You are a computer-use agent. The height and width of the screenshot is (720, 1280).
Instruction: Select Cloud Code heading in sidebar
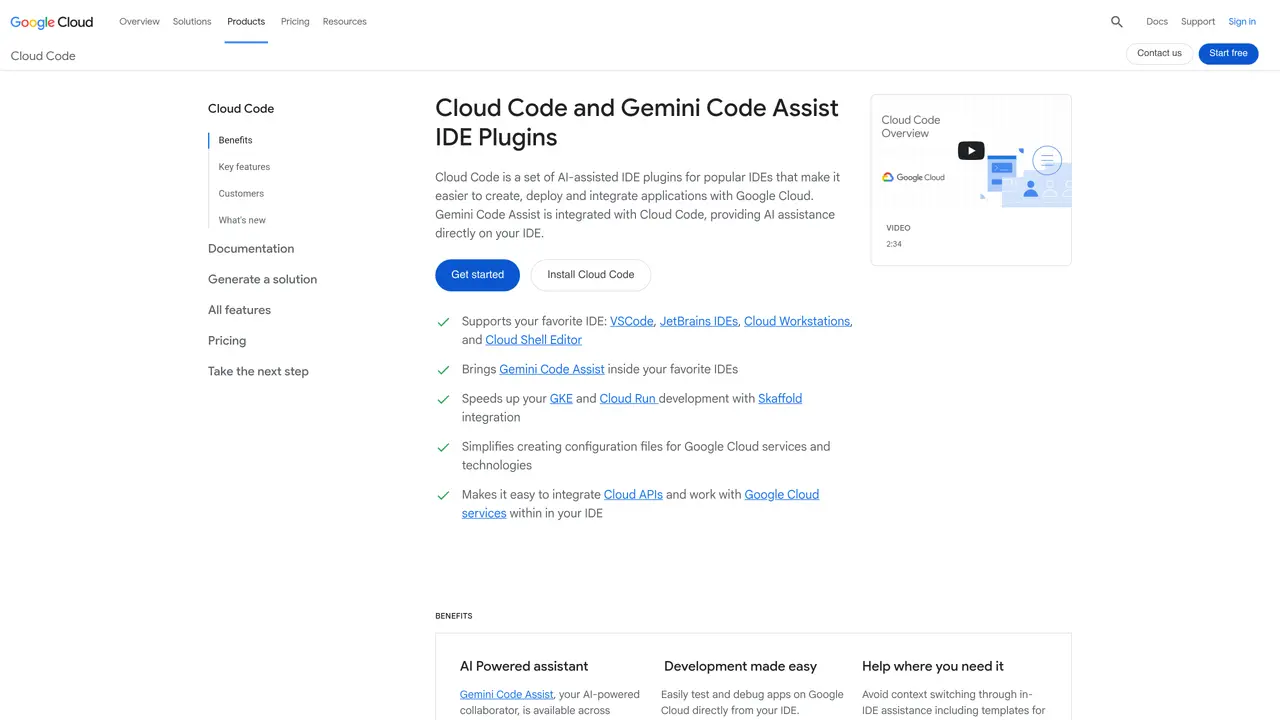click(x=241, y=108)
